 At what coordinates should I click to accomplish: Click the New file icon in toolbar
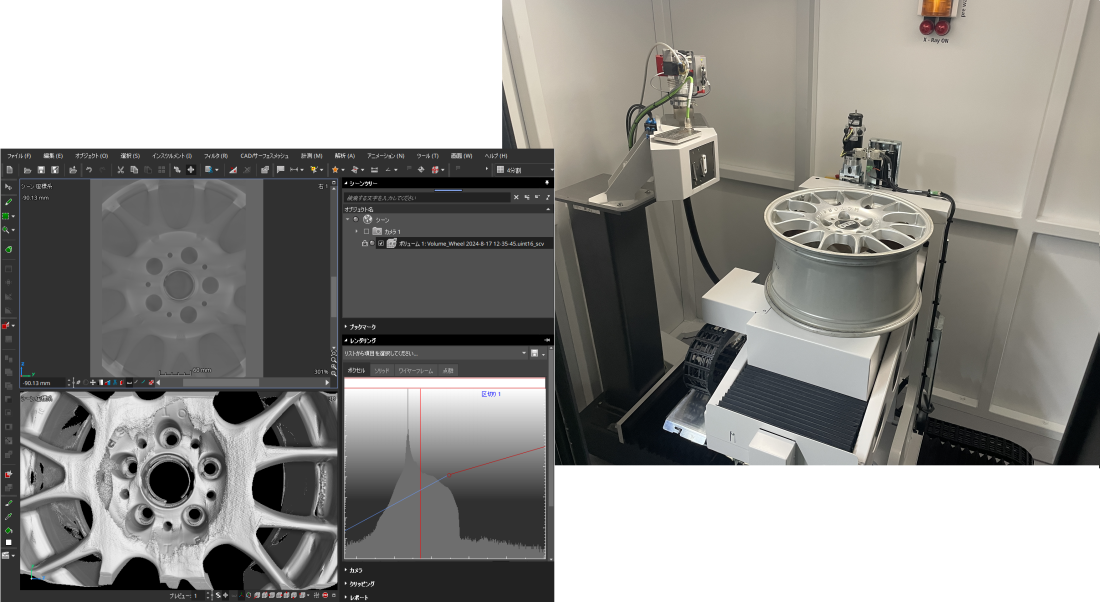[x=9, y=170]
